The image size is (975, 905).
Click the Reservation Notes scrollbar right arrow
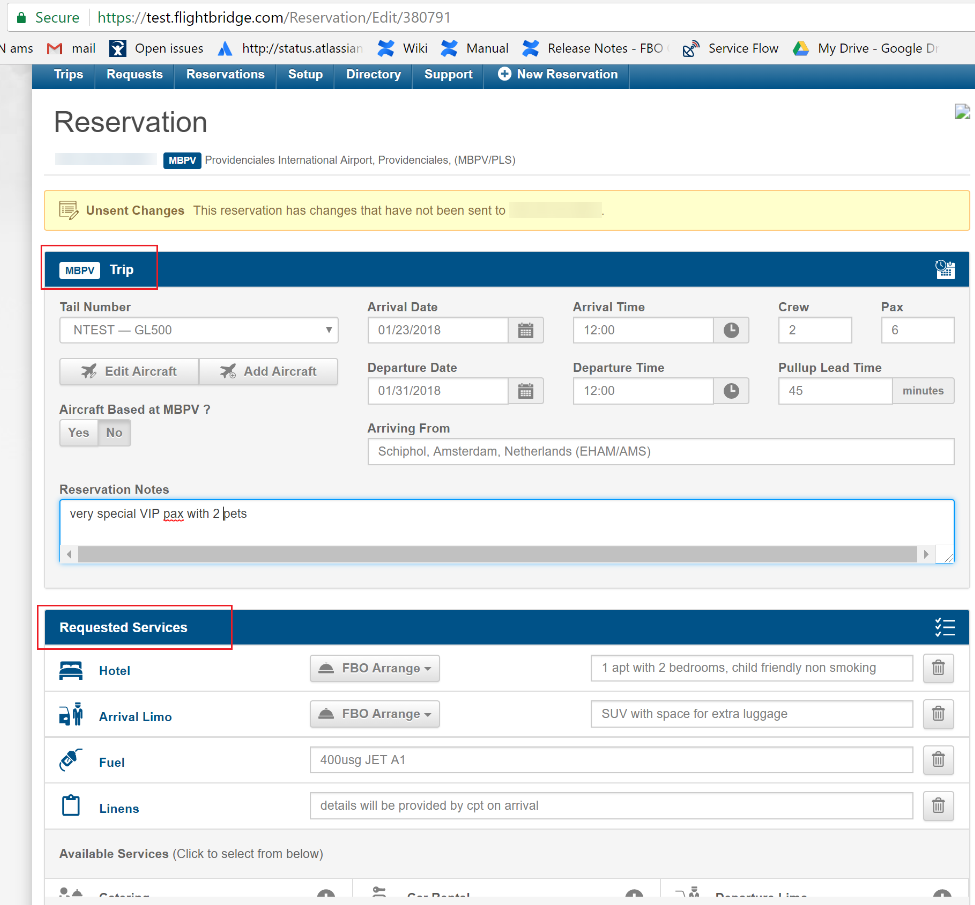926,554
